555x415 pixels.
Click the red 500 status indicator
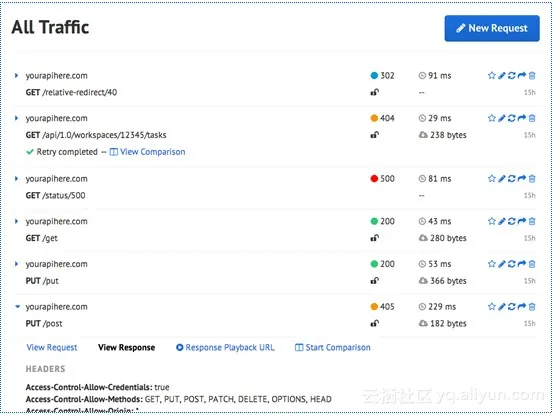(x=382, y=179)
